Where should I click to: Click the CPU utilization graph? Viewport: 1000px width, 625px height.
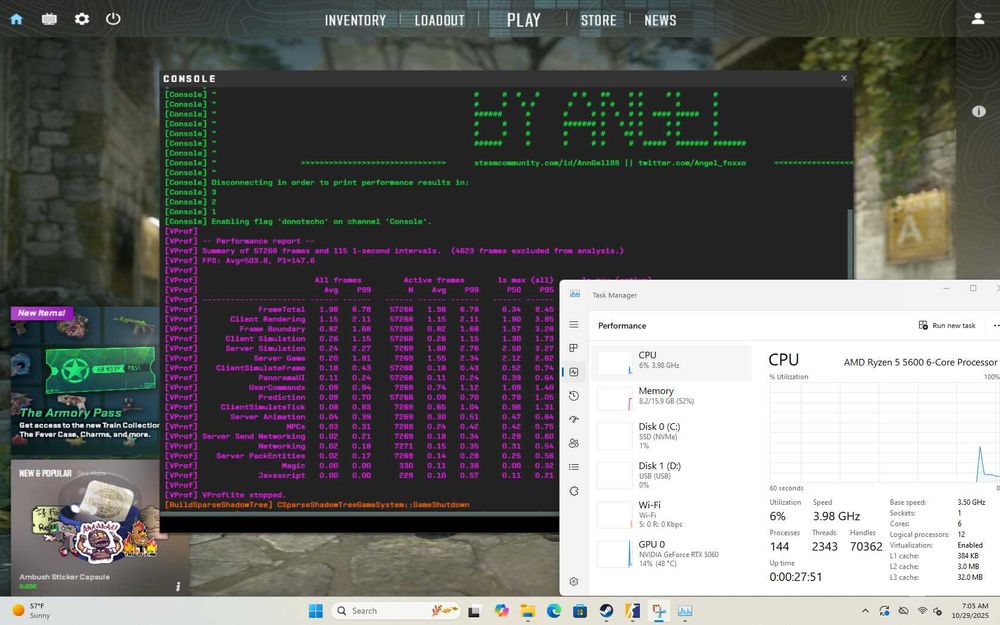click(x=885, y=432)
